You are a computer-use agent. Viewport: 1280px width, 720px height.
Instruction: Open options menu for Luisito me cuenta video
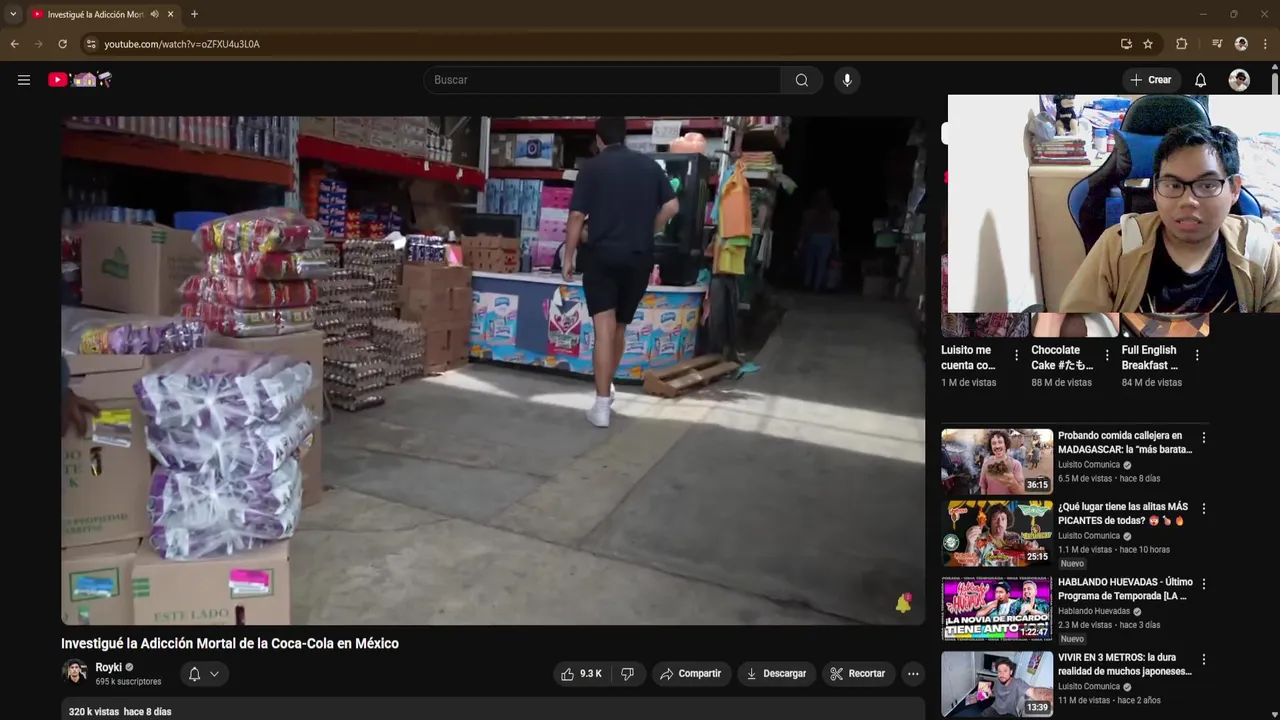[x=1017, y=355]
